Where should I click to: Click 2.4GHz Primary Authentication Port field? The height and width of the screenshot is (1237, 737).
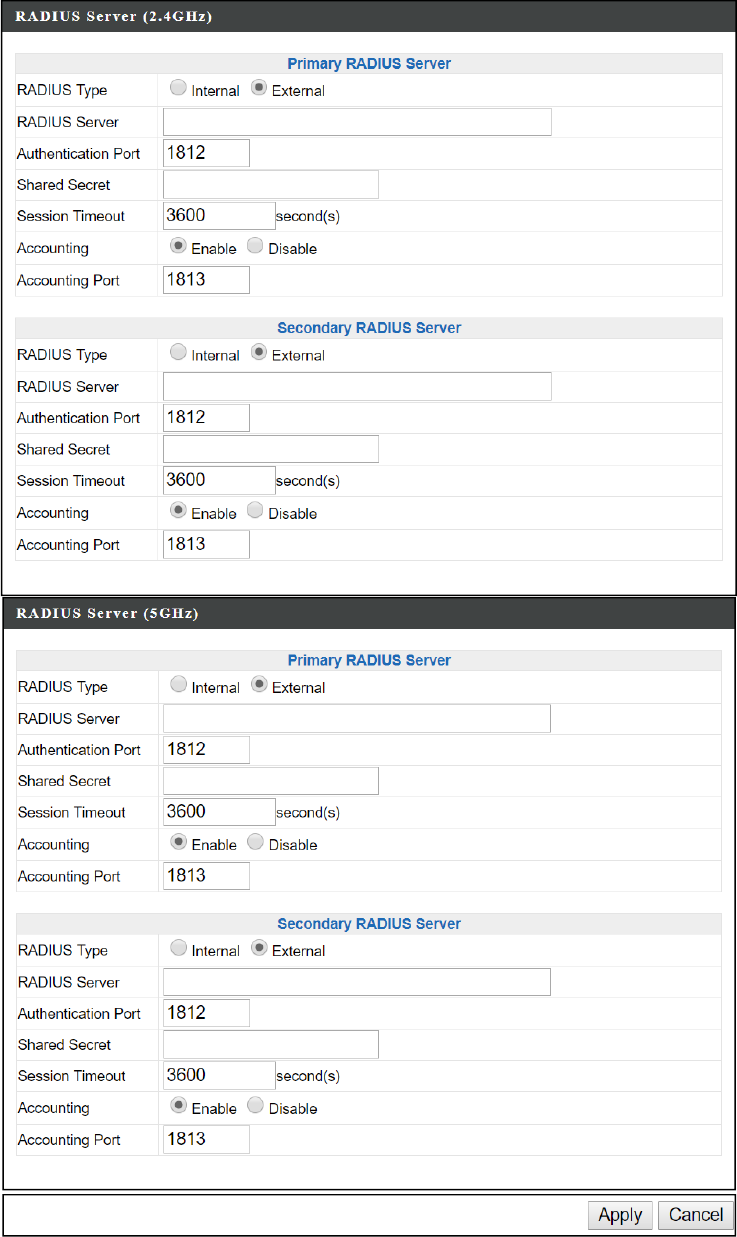(206, 153)
